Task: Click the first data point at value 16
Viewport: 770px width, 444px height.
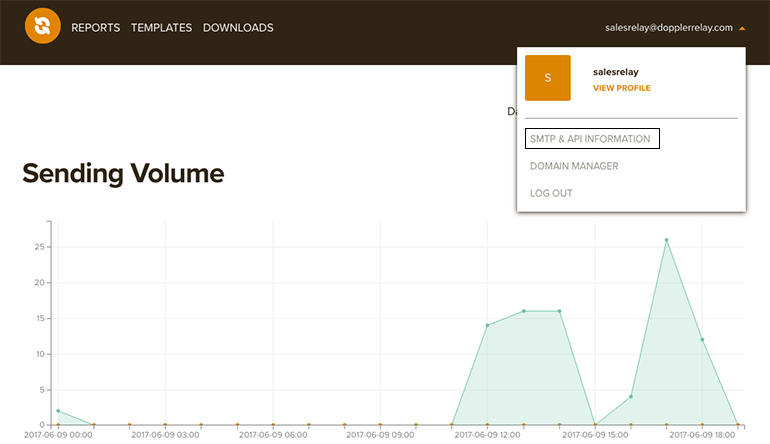Action: (523, 311)
